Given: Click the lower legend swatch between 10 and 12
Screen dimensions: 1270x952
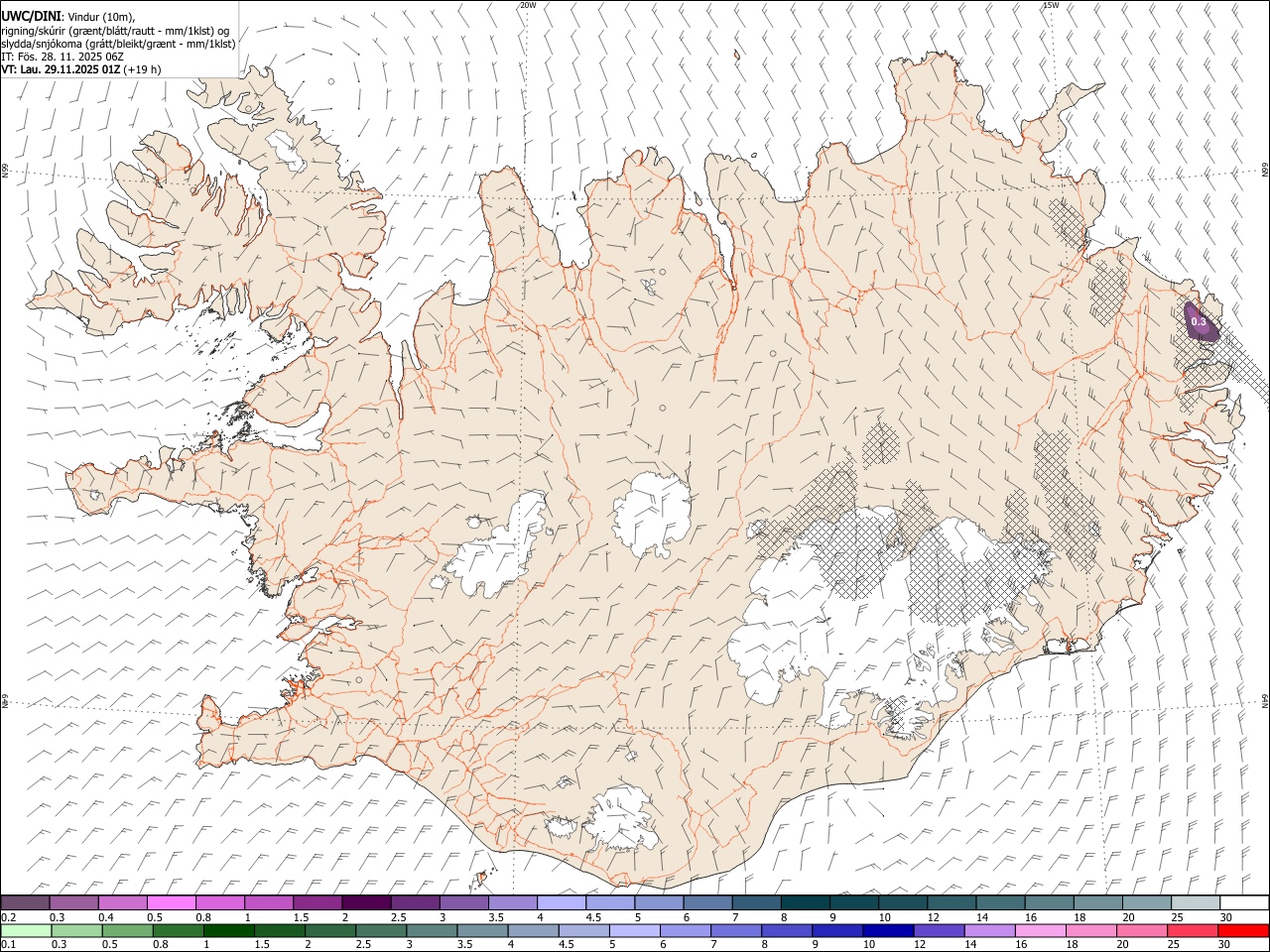Looking at the screenshot, I should tap(890, 930).
